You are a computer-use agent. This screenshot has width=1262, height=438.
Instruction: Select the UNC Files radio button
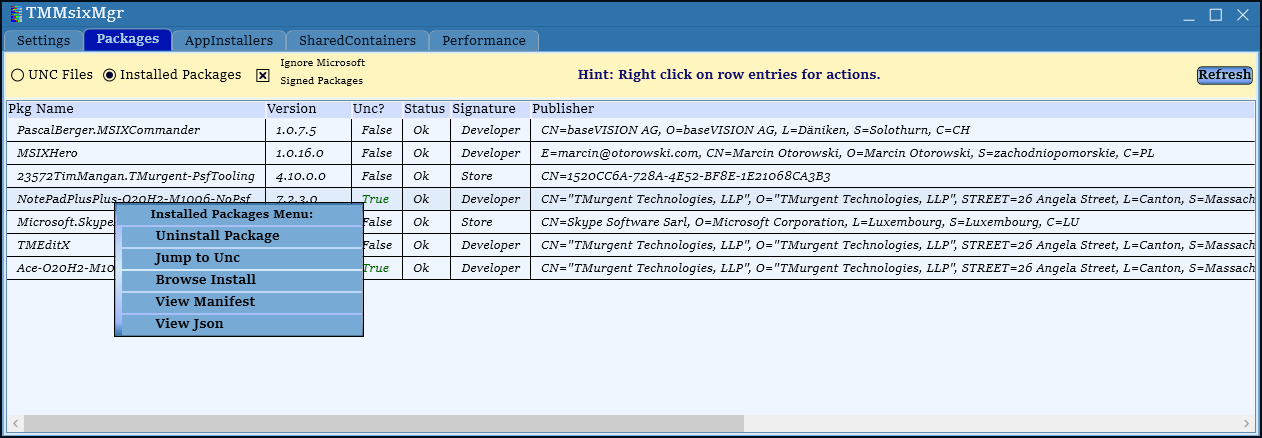(x=18, y=75)
